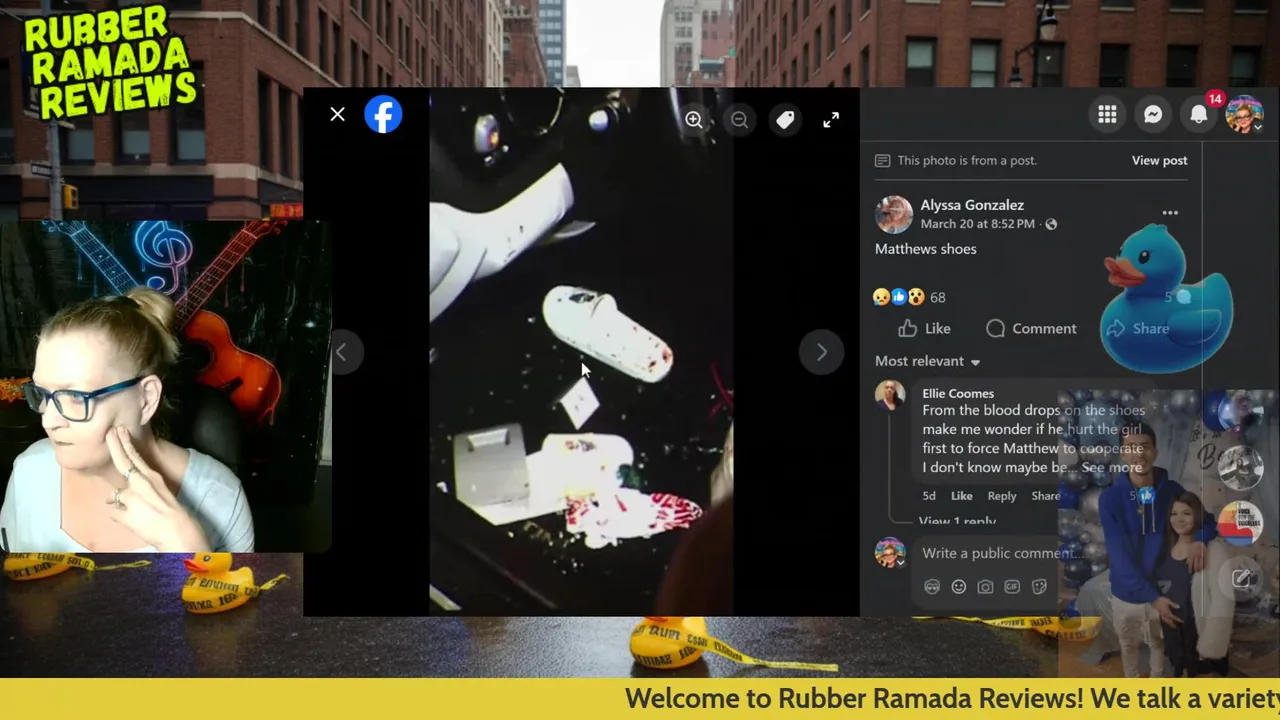Open Ellie Coomes avatar

[x=890, y=395]
